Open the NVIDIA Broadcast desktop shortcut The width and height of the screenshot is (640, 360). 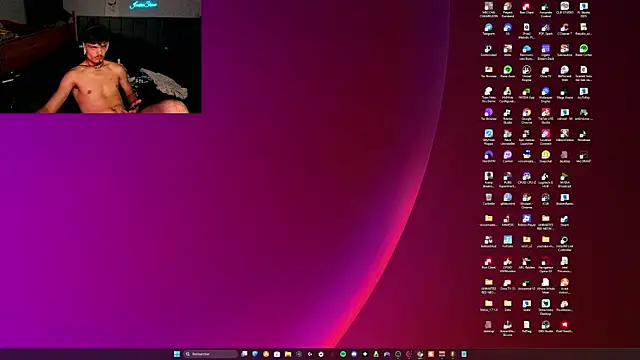[564, 180]
